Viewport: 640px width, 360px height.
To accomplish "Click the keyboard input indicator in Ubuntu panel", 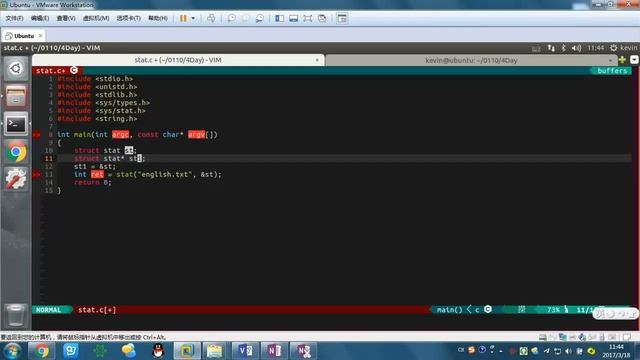I will (x=536, y=48).
